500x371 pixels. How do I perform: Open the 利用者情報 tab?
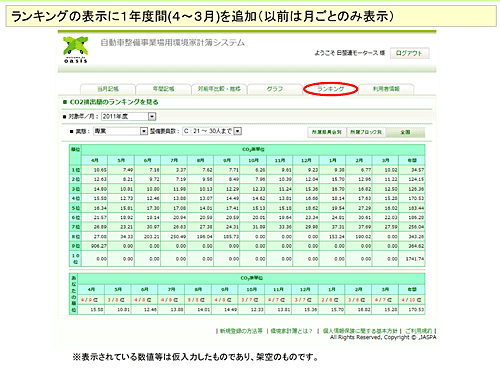pyautogui.click(x=386, y=89)
